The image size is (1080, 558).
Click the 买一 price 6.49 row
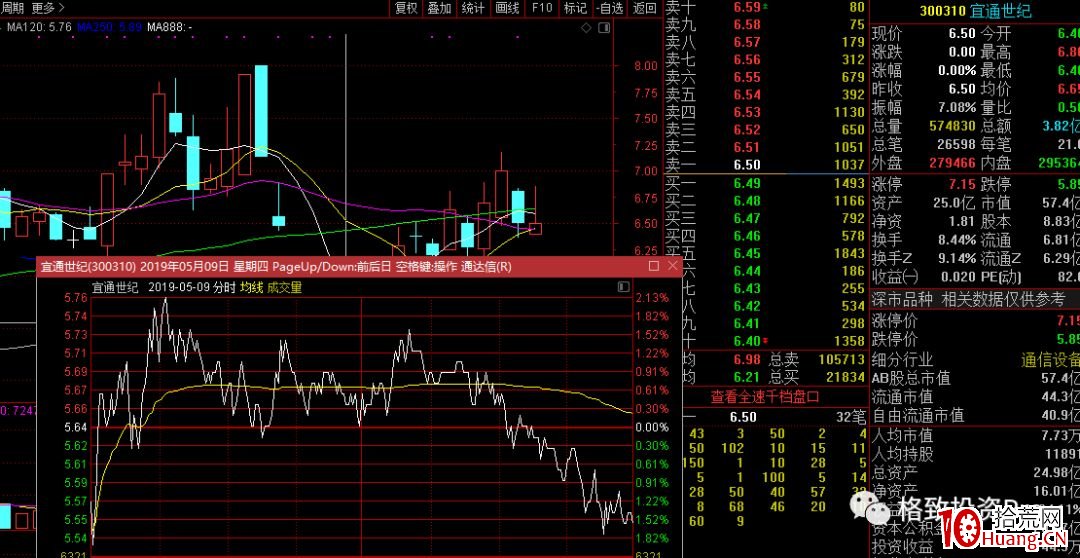tap(765, 183)
